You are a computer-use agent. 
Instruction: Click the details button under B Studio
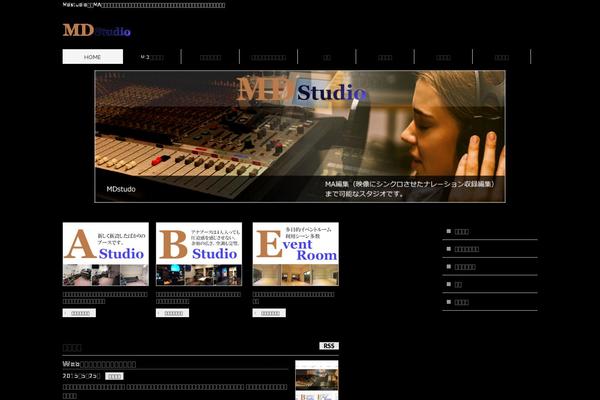pos(172,313)
